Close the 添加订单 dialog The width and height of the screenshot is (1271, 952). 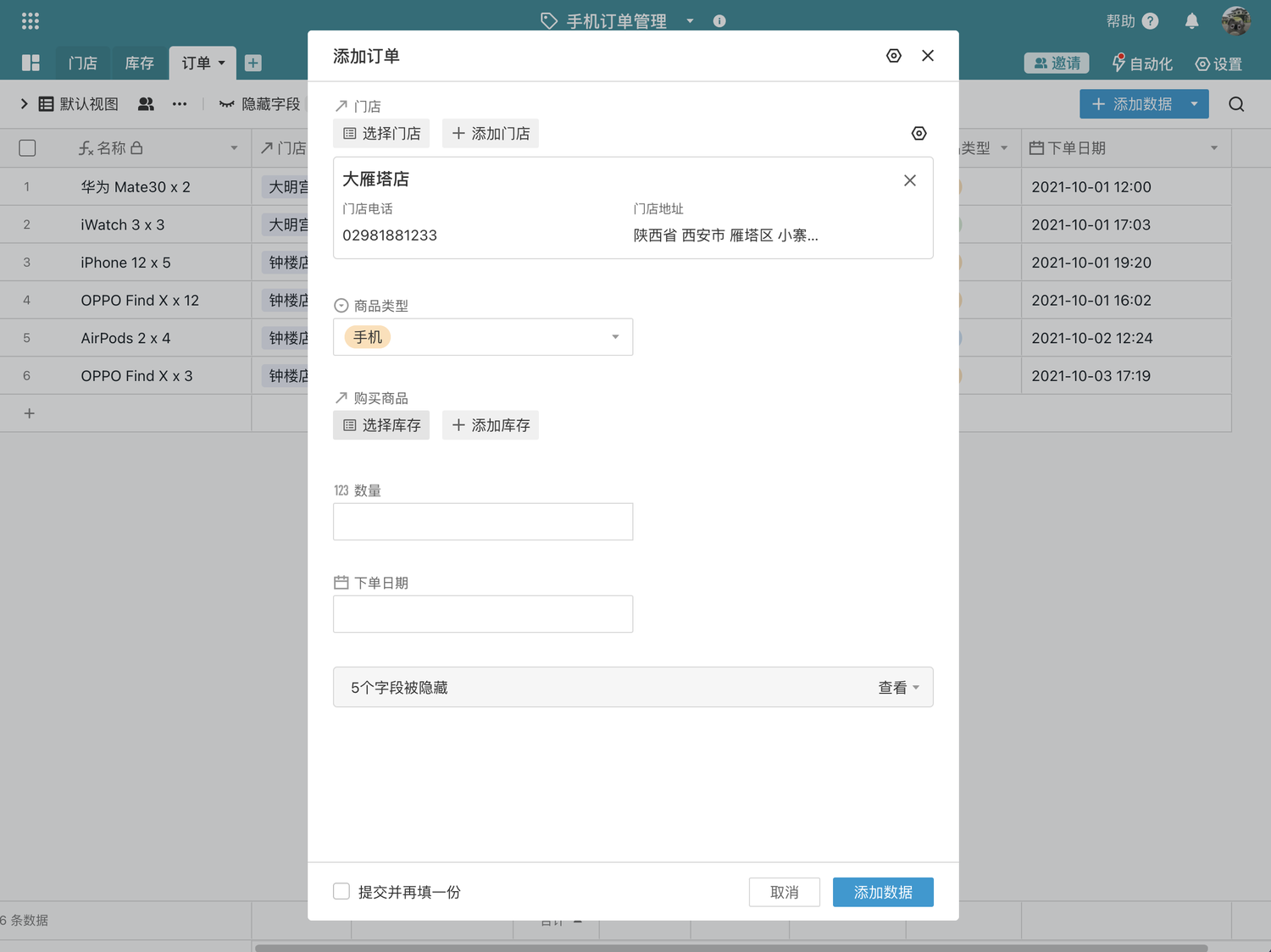point(928,56)
